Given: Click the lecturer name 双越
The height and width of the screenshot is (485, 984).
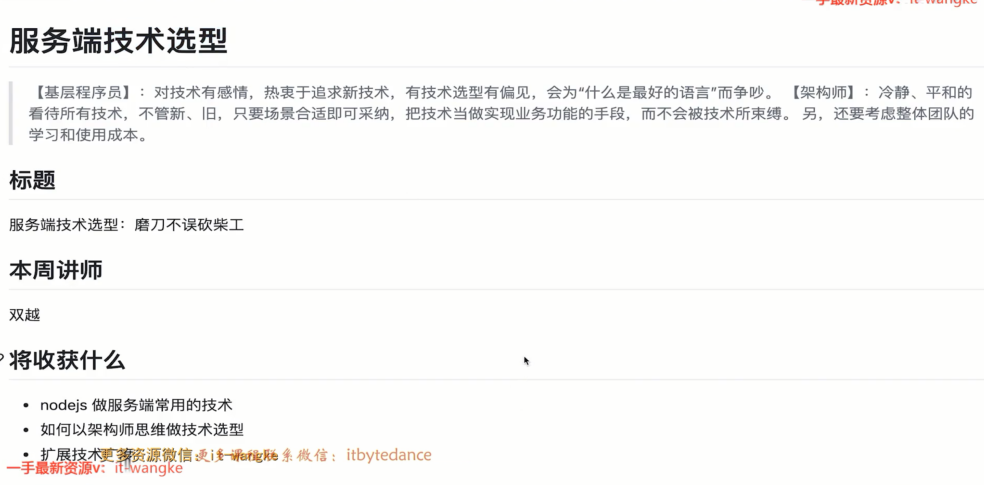Looking at the screenshot, I should click(24, 315).
